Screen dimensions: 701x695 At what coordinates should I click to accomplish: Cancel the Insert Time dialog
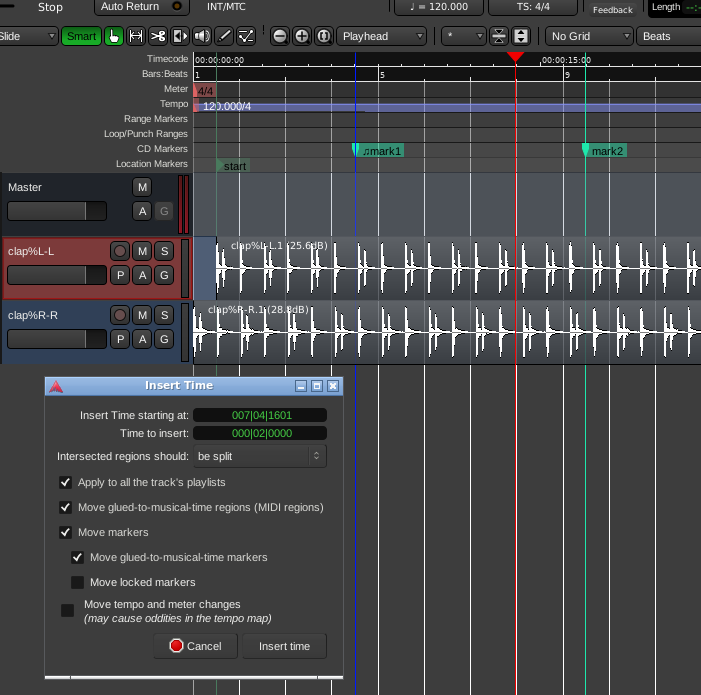[196, 646]
